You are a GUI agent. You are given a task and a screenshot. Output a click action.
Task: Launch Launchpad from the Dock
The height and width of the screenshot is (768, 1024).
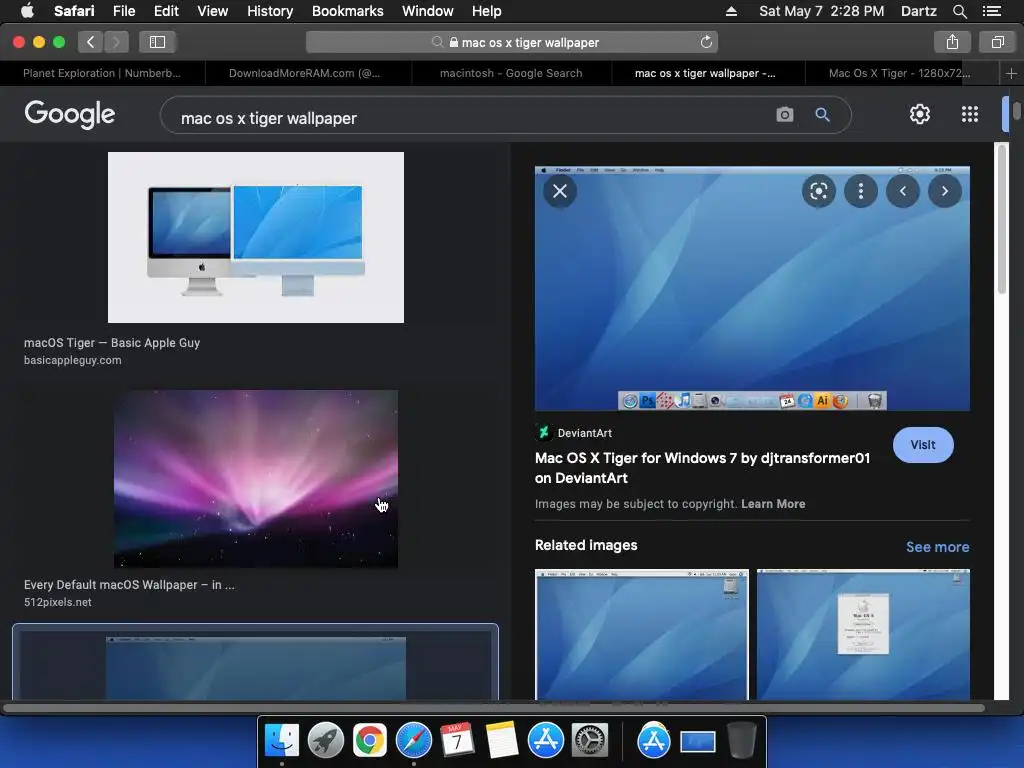[325, 741]
